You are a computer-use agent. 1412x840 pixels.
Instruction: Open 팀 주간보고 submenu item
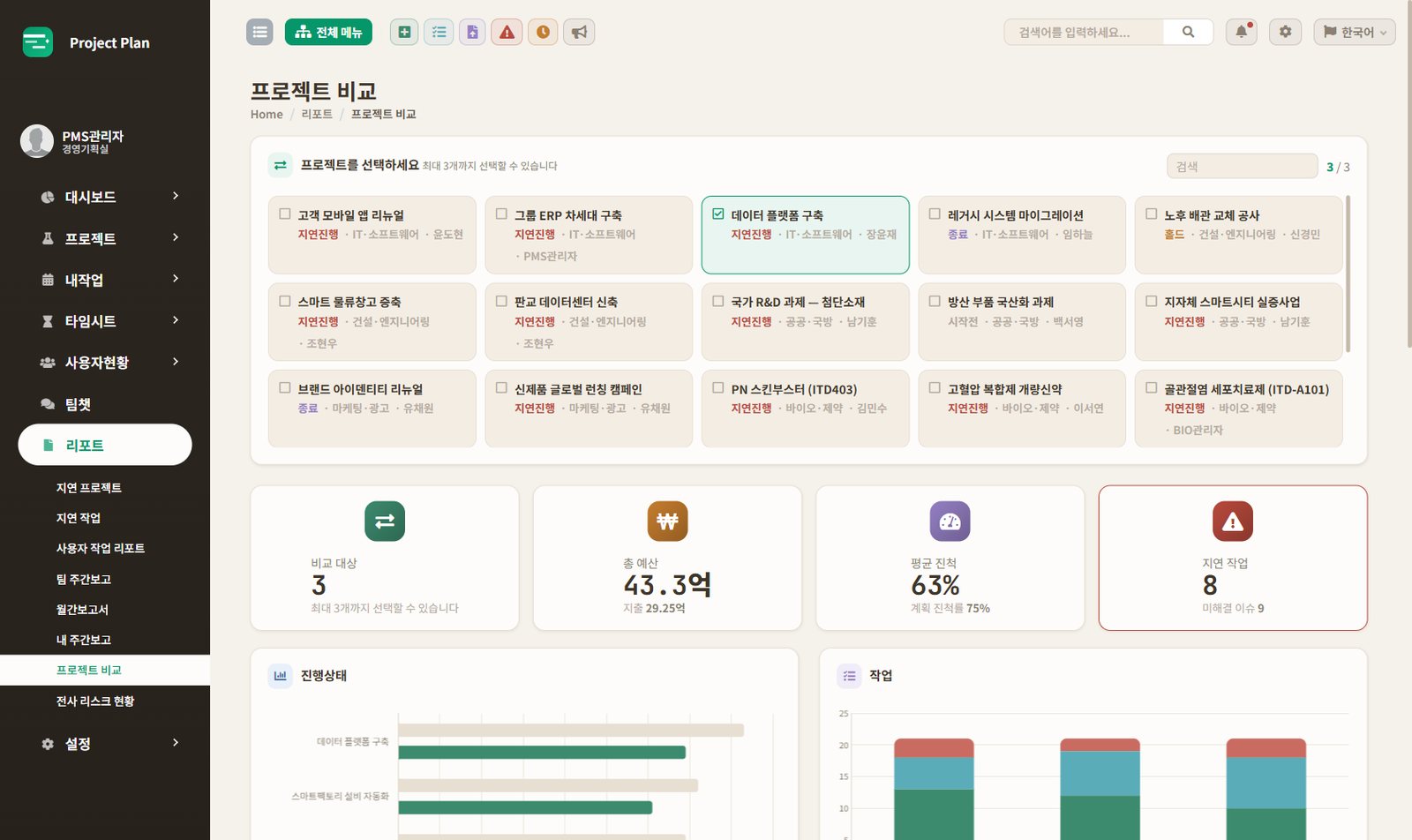84,580
